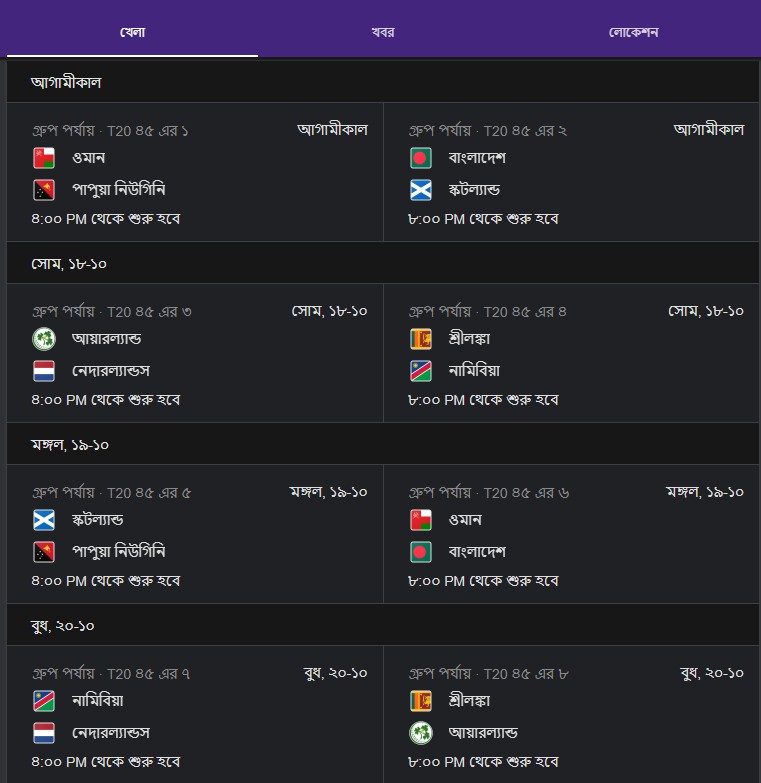Click the Oman flag in match ১

point(44,158)
